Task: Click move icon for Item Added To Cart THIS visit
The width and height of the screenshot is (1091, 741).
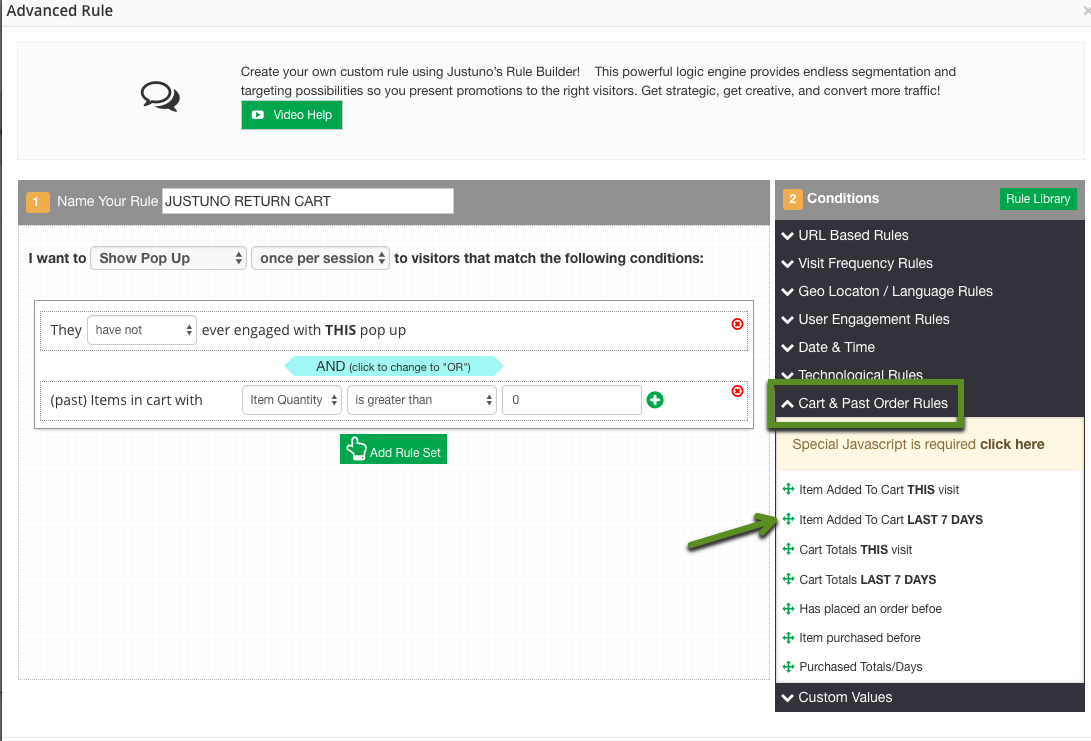Action: 788,490
